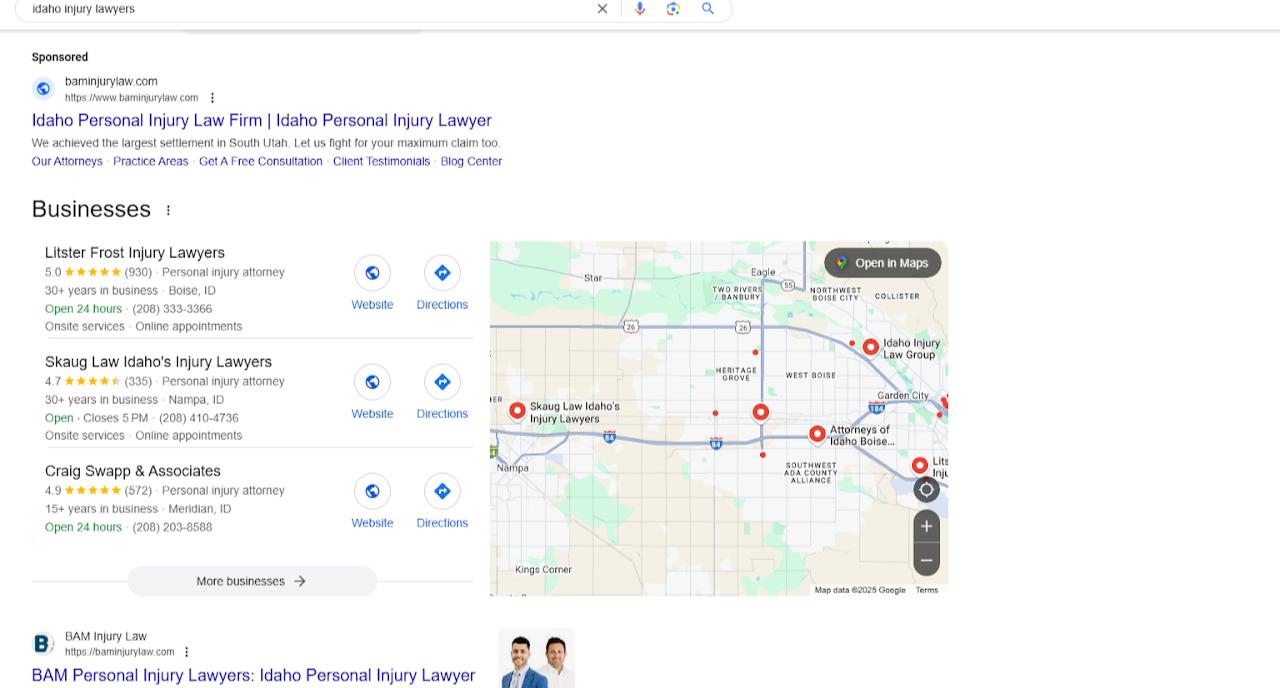
Task: Open Litster Frost Injury Lawyers website
Action: [372, 283]
